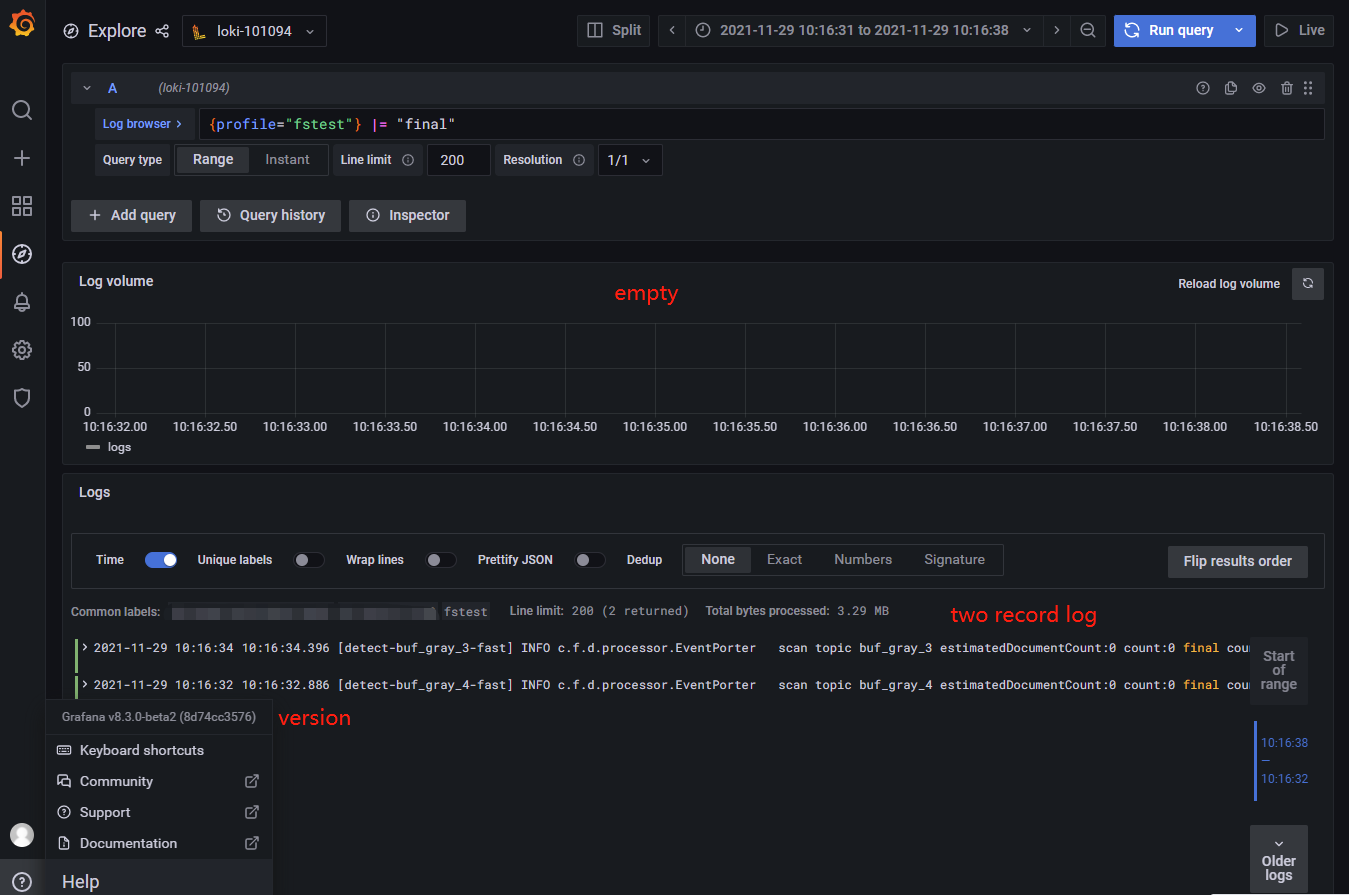The height and width of the screenshot is (895, 1349).
Task: Delete query A with trash icon
Action: [x=1287, y=88]
